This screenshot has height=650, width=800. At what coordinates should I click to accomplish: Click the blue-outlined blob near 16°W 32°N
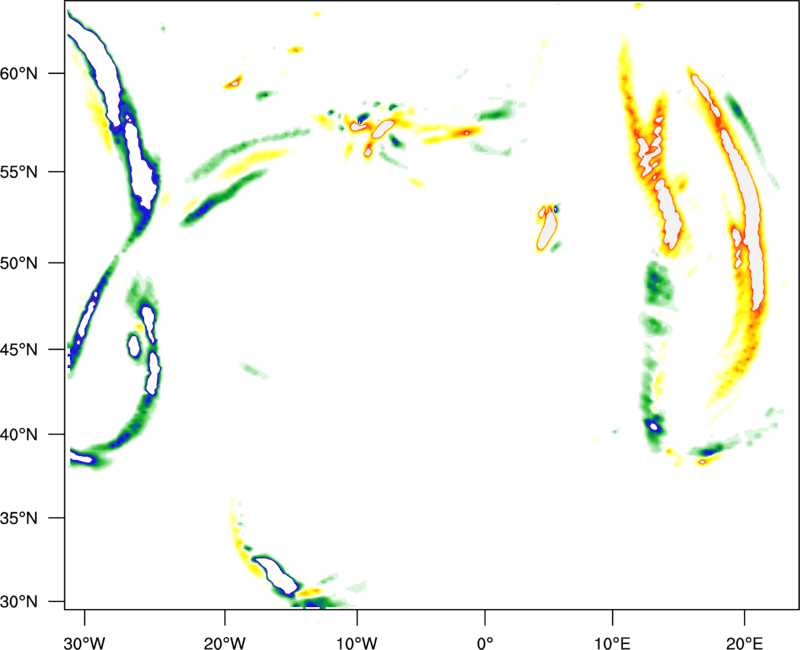[x=276, y=576]
